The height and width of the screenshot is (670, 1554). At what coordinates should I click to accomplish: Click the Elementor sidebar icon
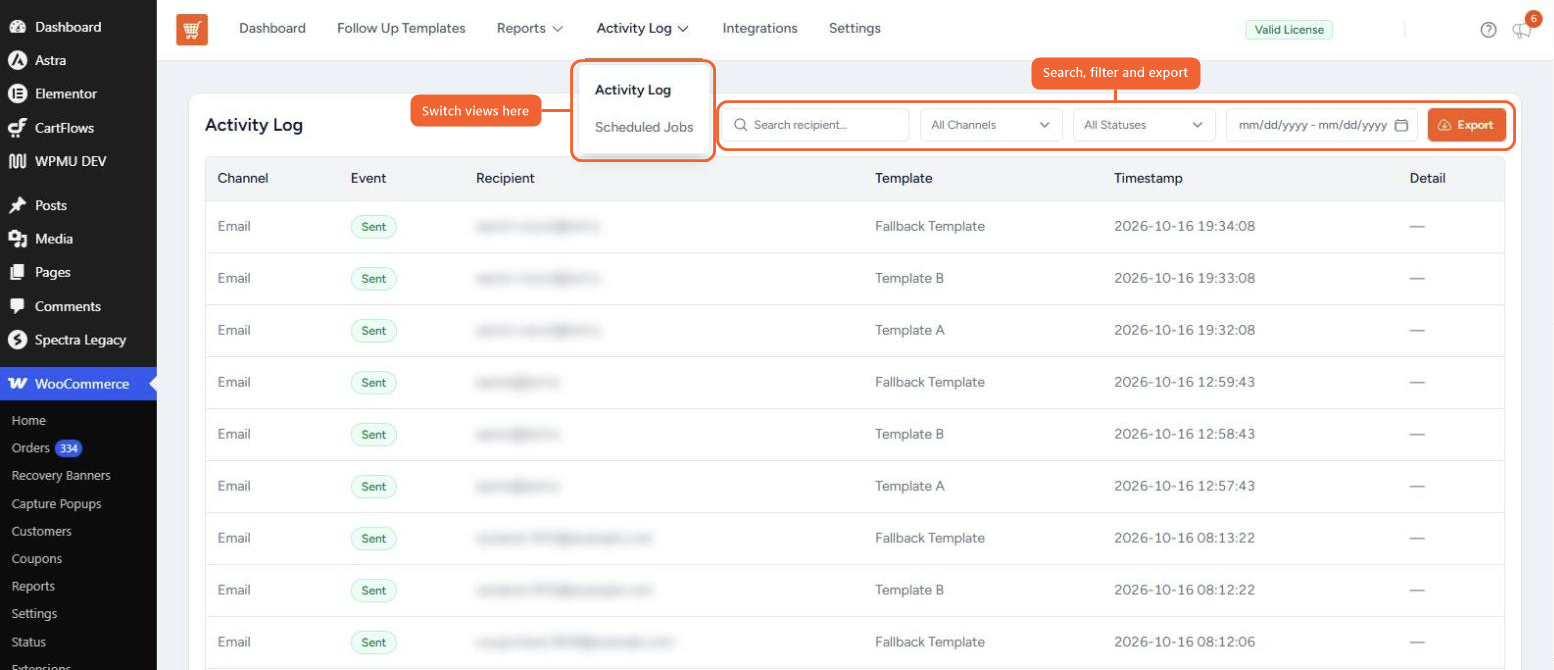[x=17, y=94]
